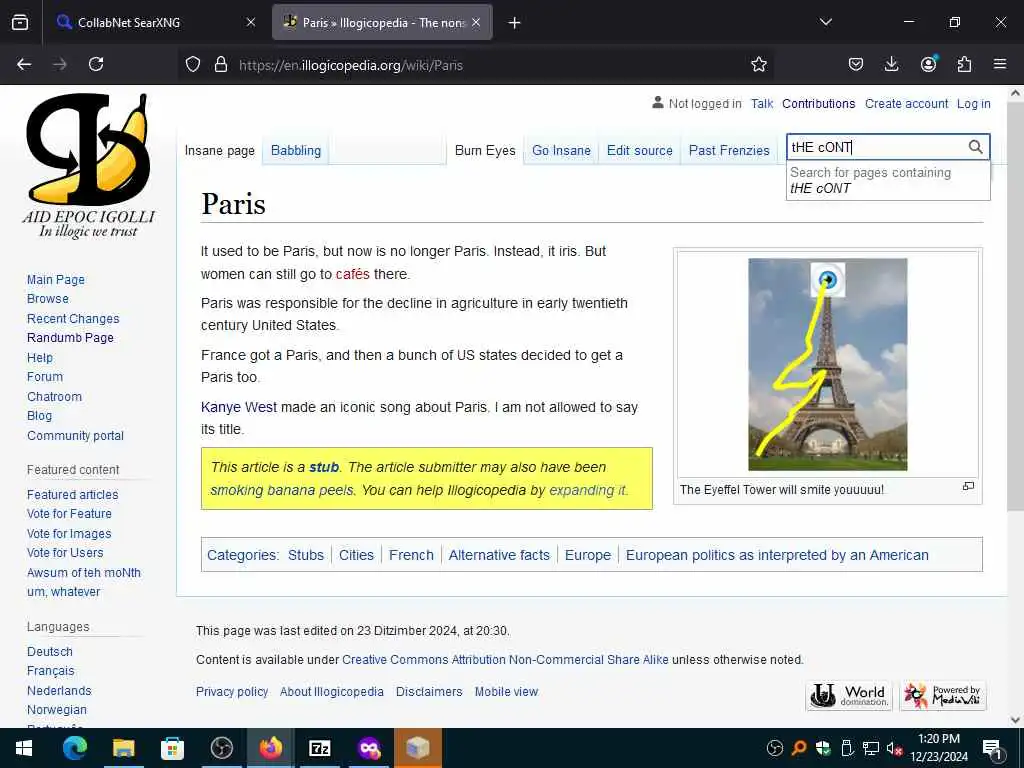This screenshot has width=1024, height=768.
Task: Switch to Mobile view
Action: (x=506, y=692)
